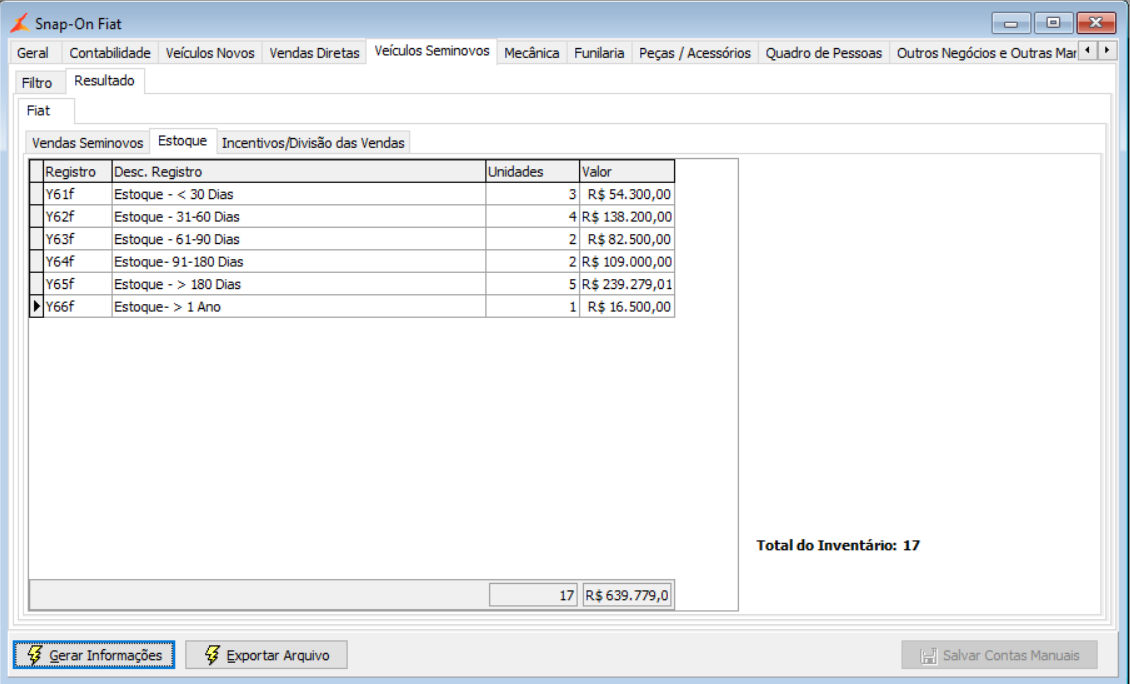Click the row selector beside Y63f
The height and width of the screenshot is (684, 1130).
click(x=36, y=239)
